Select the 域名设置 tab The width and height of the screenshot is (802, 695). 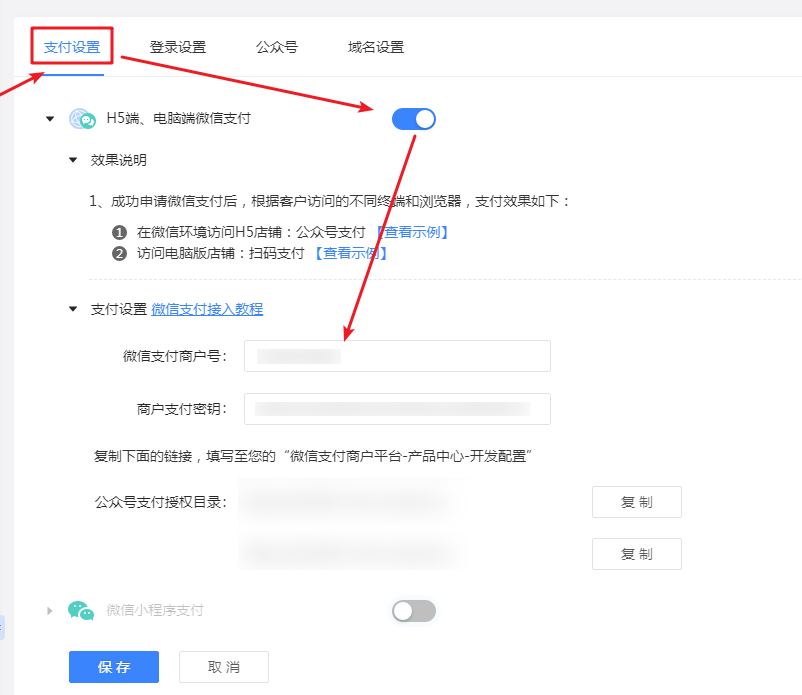pos(376,47)
